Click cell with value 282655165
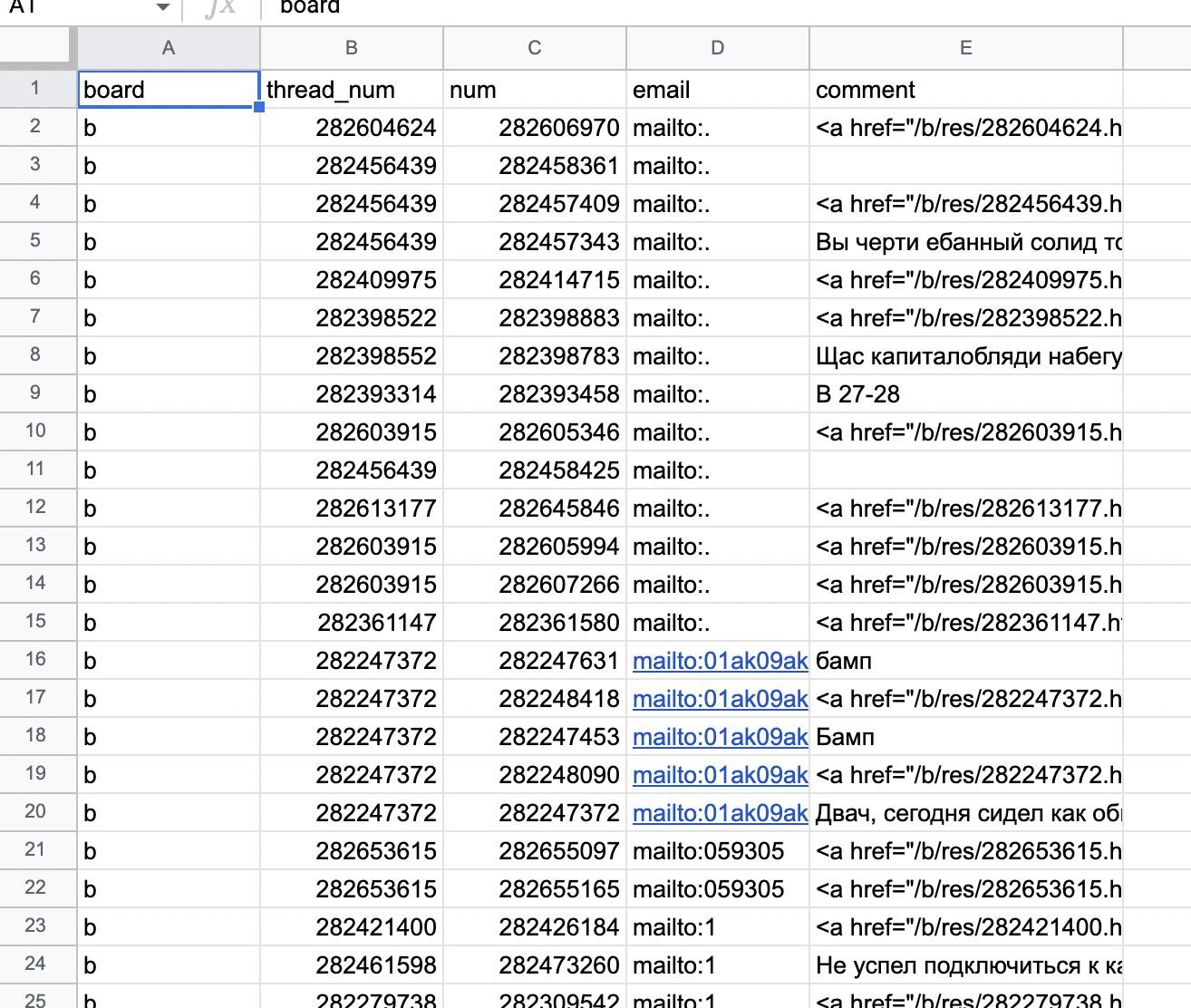Screen dimensions: 1191x1008 (x=535, y=889)
